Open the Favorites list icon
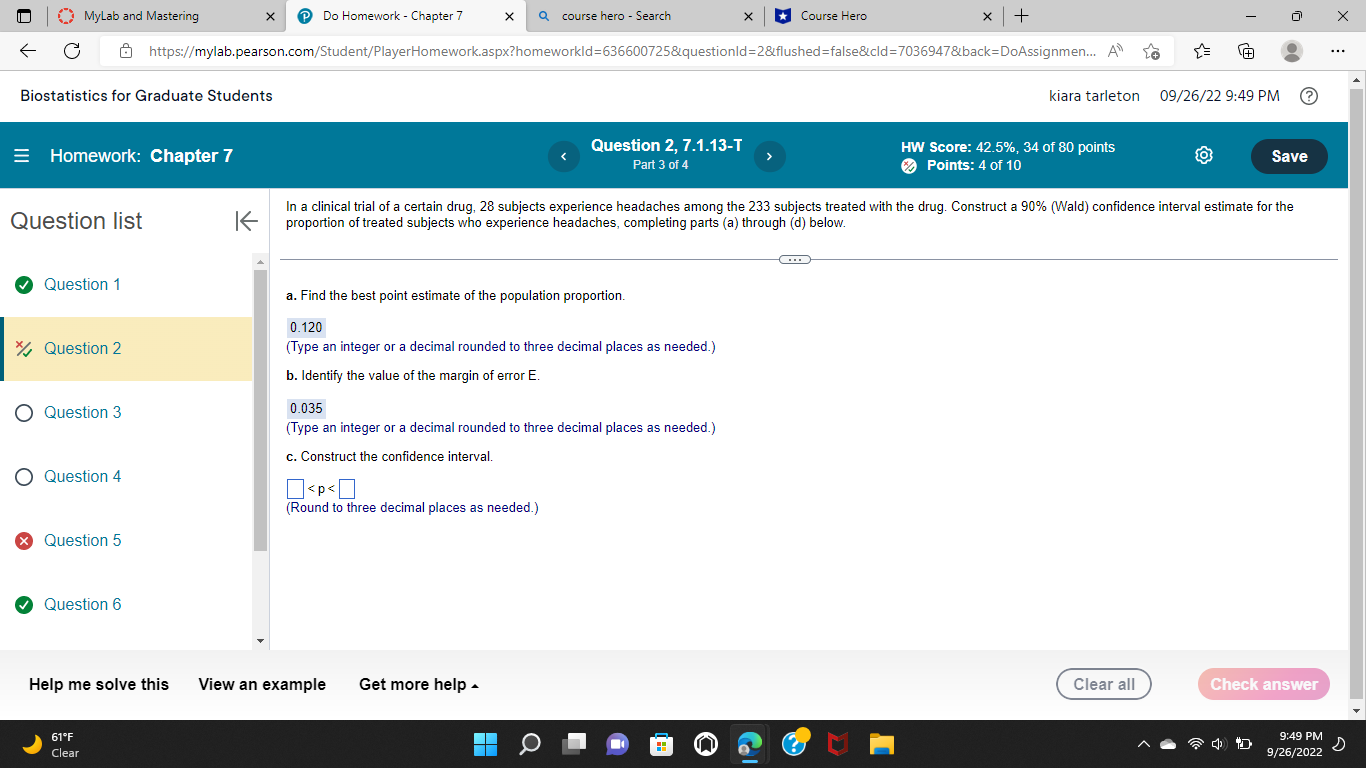The image size is (1366, 768). coord(1203,51)
